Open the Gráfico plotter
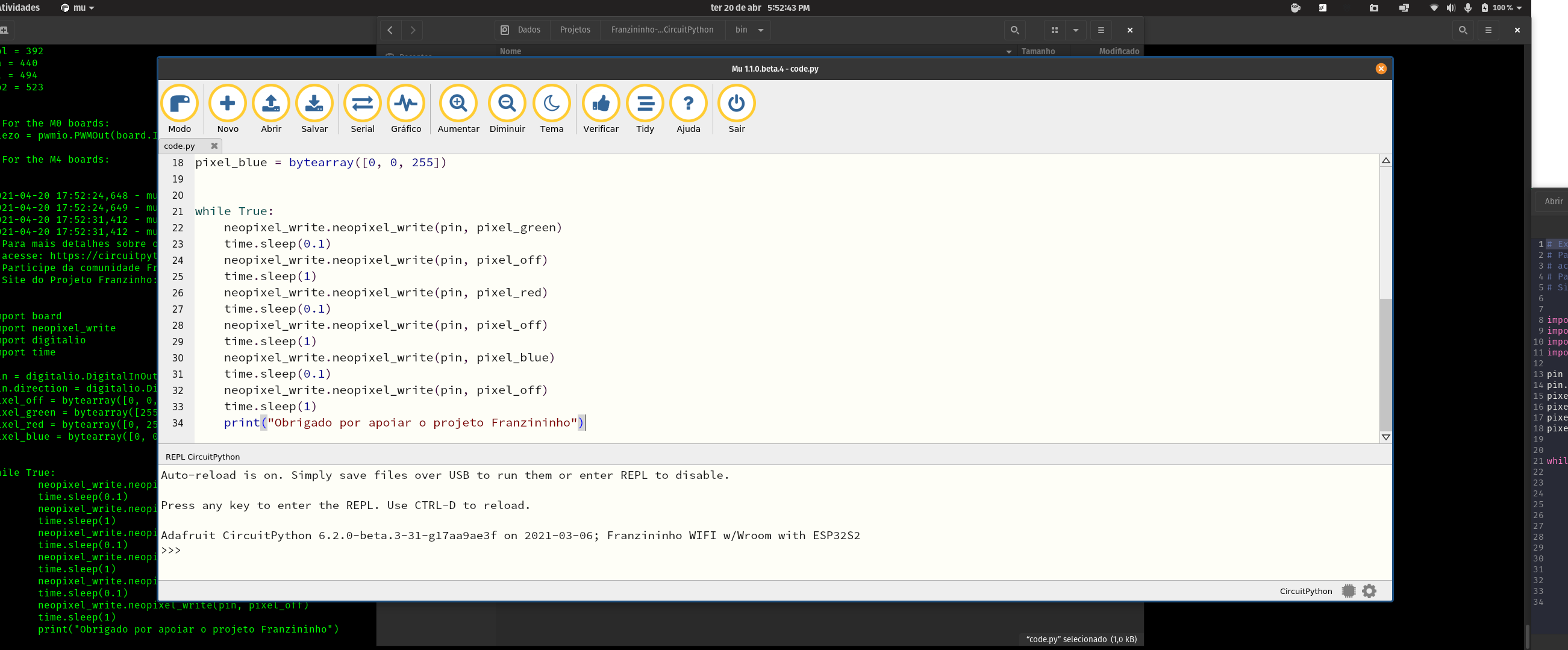This screenshot has height=650, width=1568. [x=406, y=109]
